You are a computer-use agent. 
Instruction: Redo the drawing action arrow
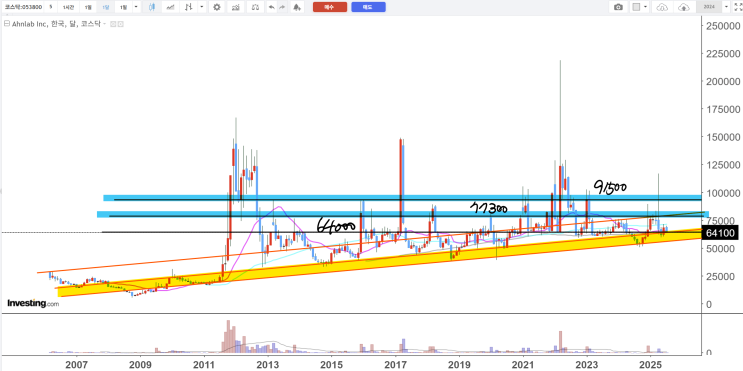282,7
